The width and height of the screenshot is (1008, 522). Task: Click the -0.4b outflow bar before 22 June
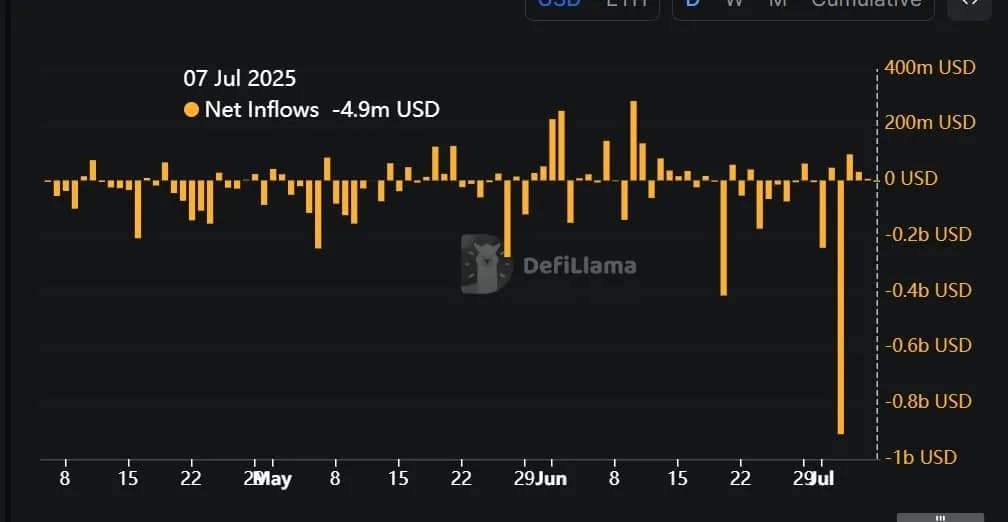[723, 238]
